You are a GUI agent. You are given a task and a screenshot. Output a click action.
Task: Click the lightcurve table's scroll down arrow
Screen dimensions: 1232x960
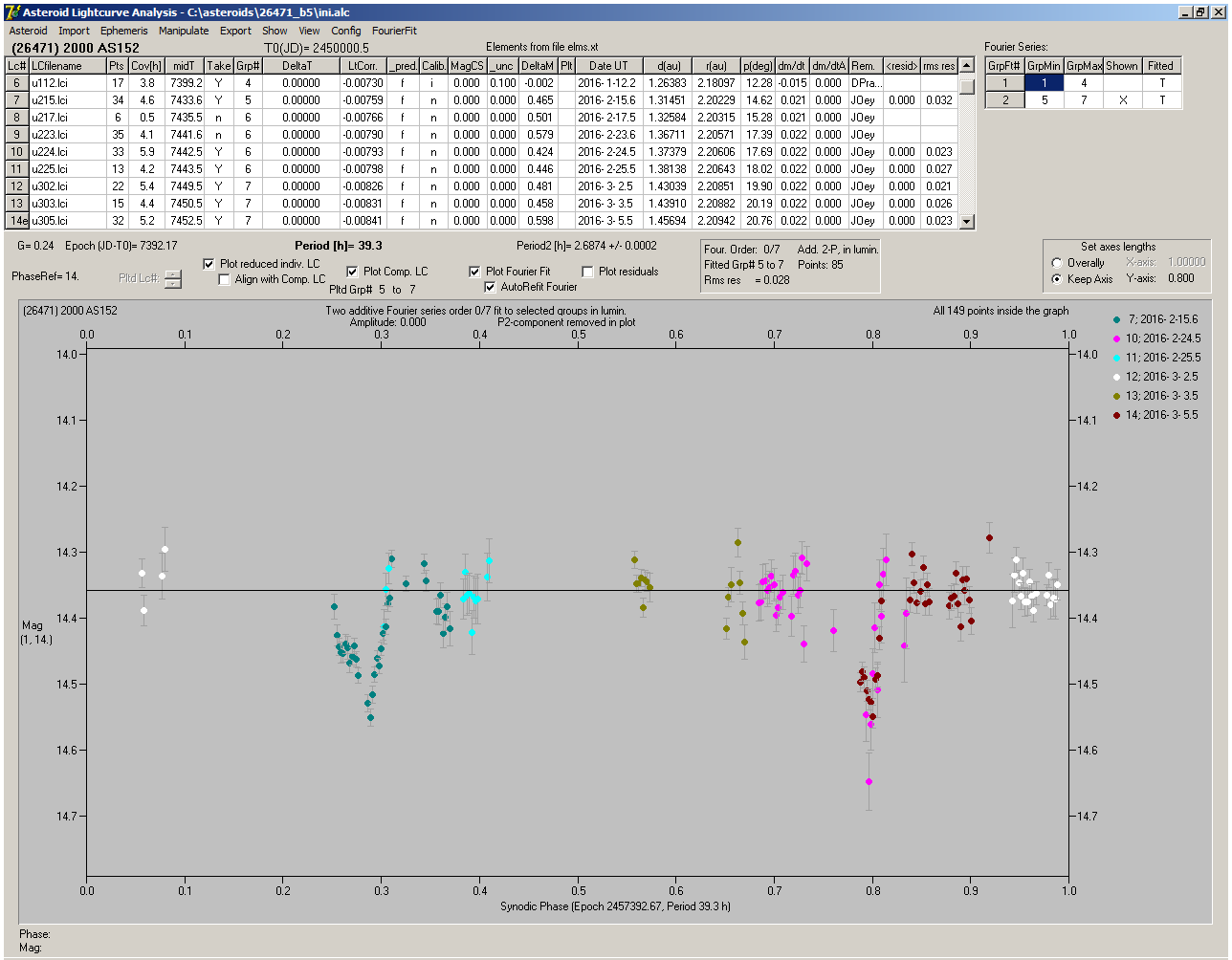[967, 221]
